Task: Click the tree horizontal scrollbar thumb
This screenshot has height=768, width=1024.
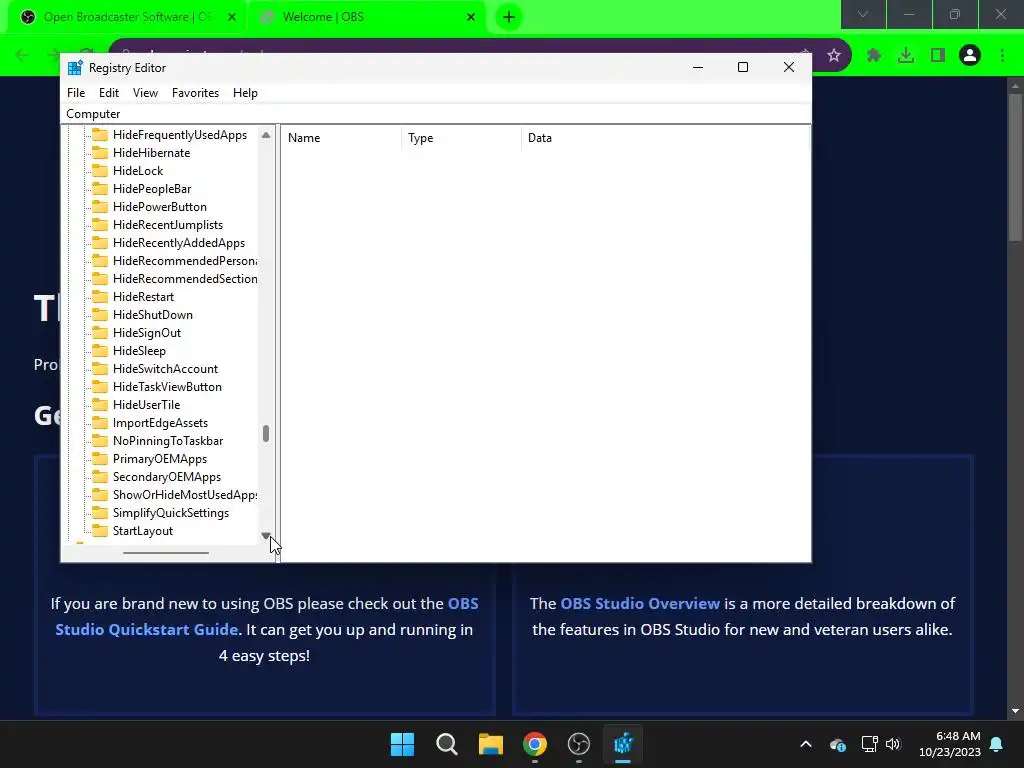Action: pyautogui.click(x=166, y=553)
